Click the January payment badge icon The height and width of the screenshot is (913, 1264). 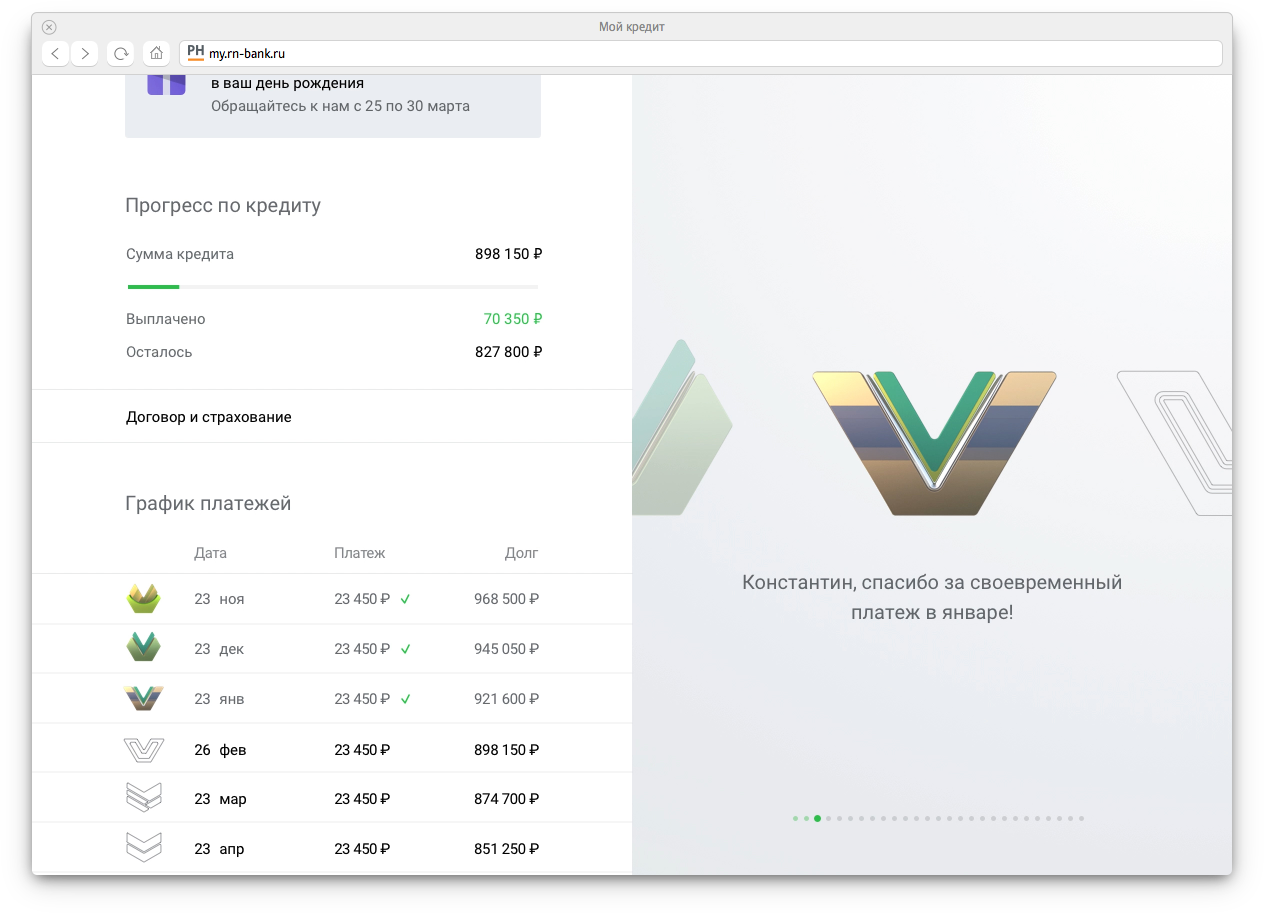click(x=144, y=698)
